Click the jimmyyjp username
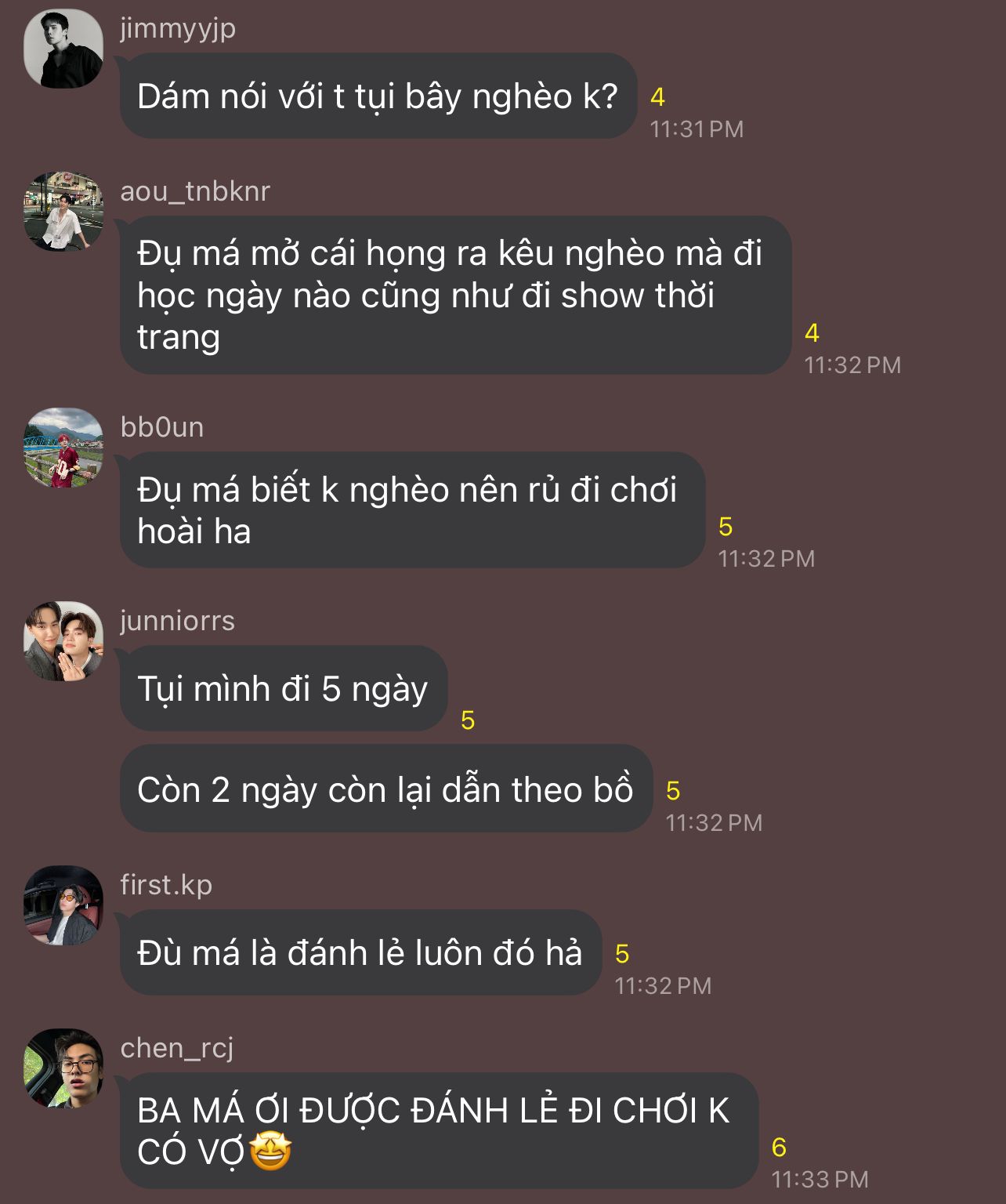The width and height of the screenshot is (1006, 1204). [x=178, y=28]
